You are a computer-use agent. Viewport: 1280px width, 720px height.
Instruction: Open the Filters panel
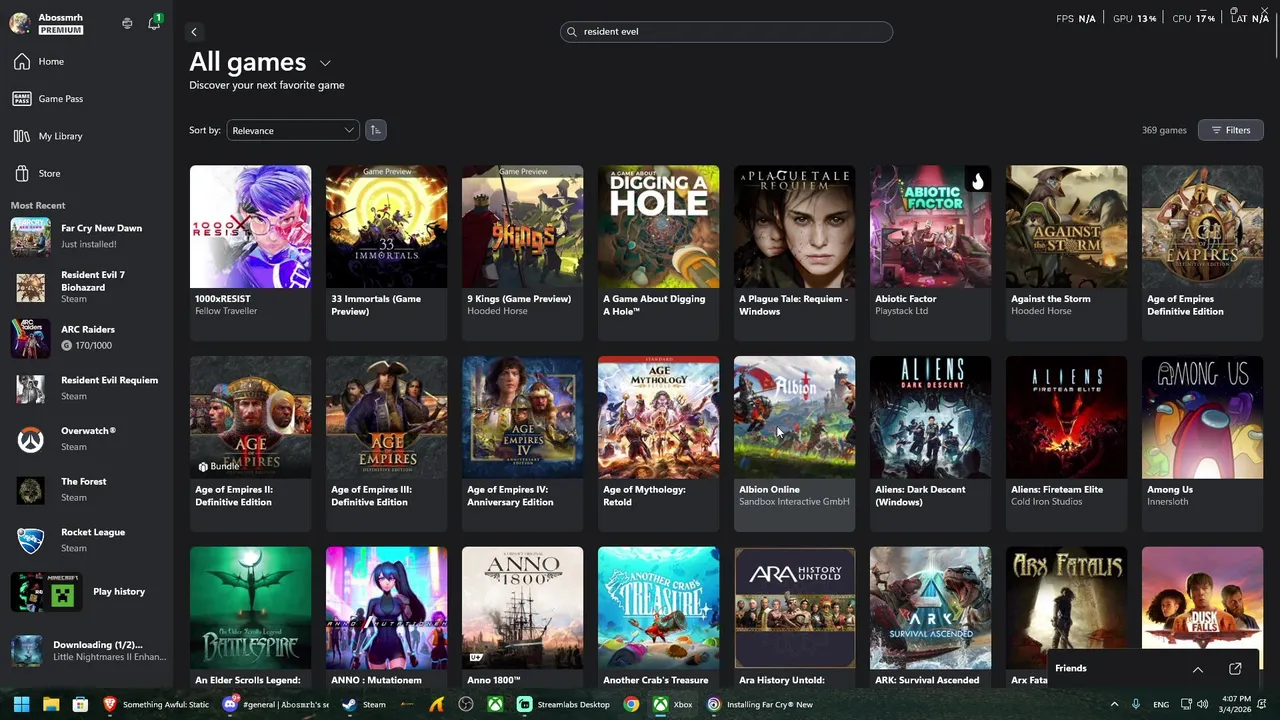point(1231,130)
